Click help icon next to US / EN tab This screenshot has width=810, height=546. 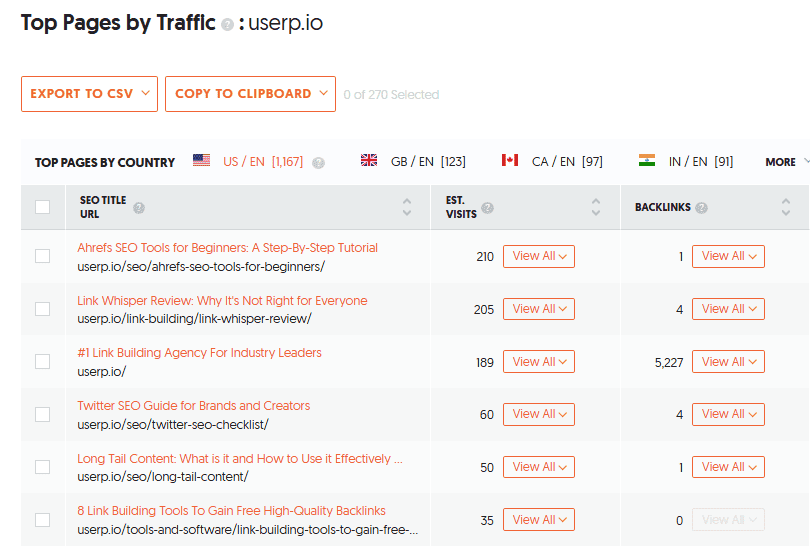(319, 163)
